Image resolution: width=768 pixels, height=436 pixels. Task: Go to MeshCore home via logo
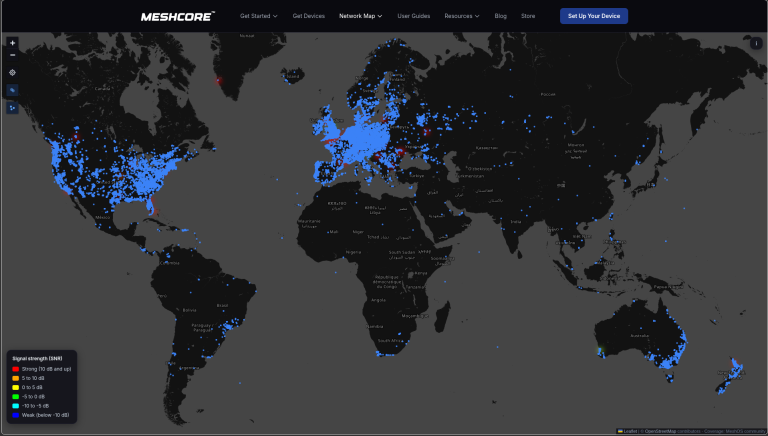(x=178, y=17)
